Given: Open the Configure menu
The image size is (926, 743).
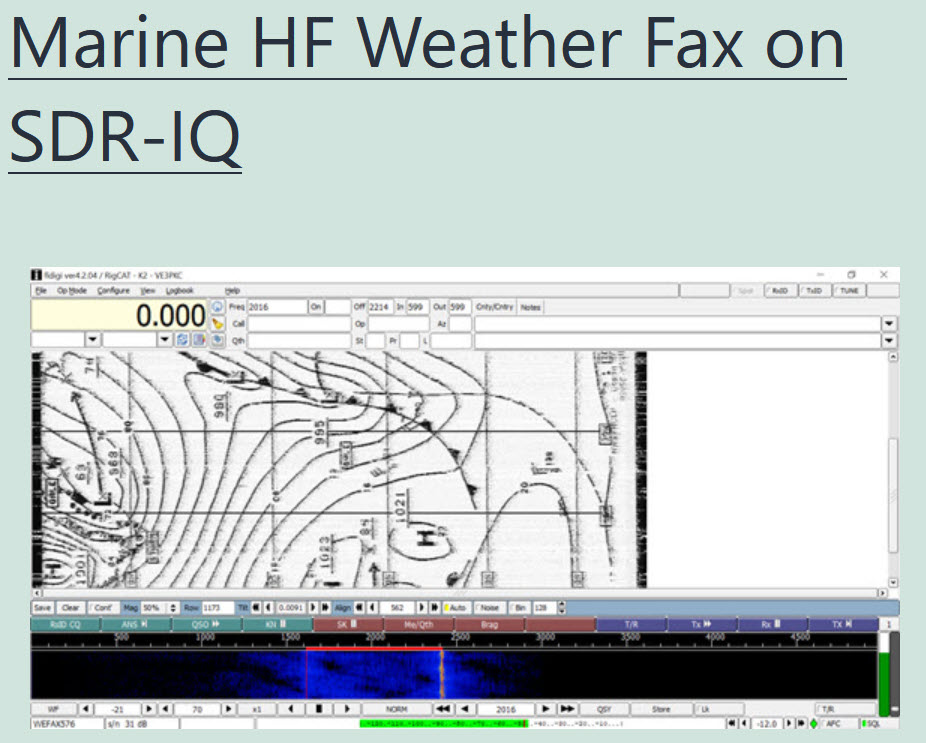Looking at the screenshot, I should pos(113,291).
